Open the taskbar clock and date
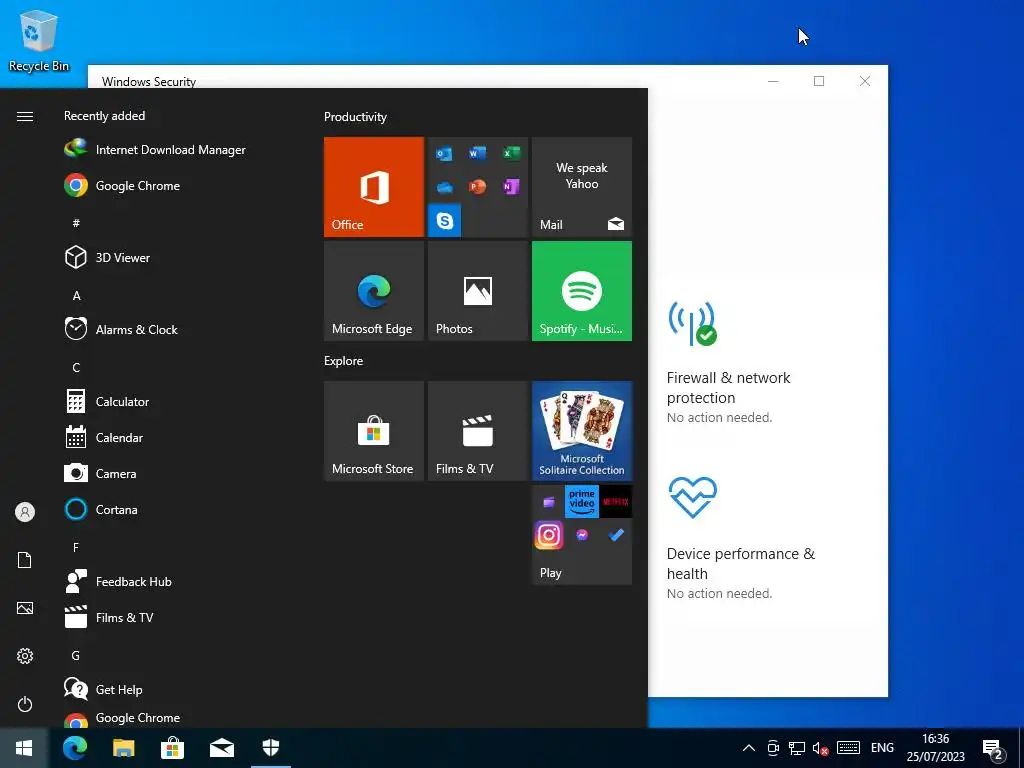 pyautogui.click(x=935, y=748)
